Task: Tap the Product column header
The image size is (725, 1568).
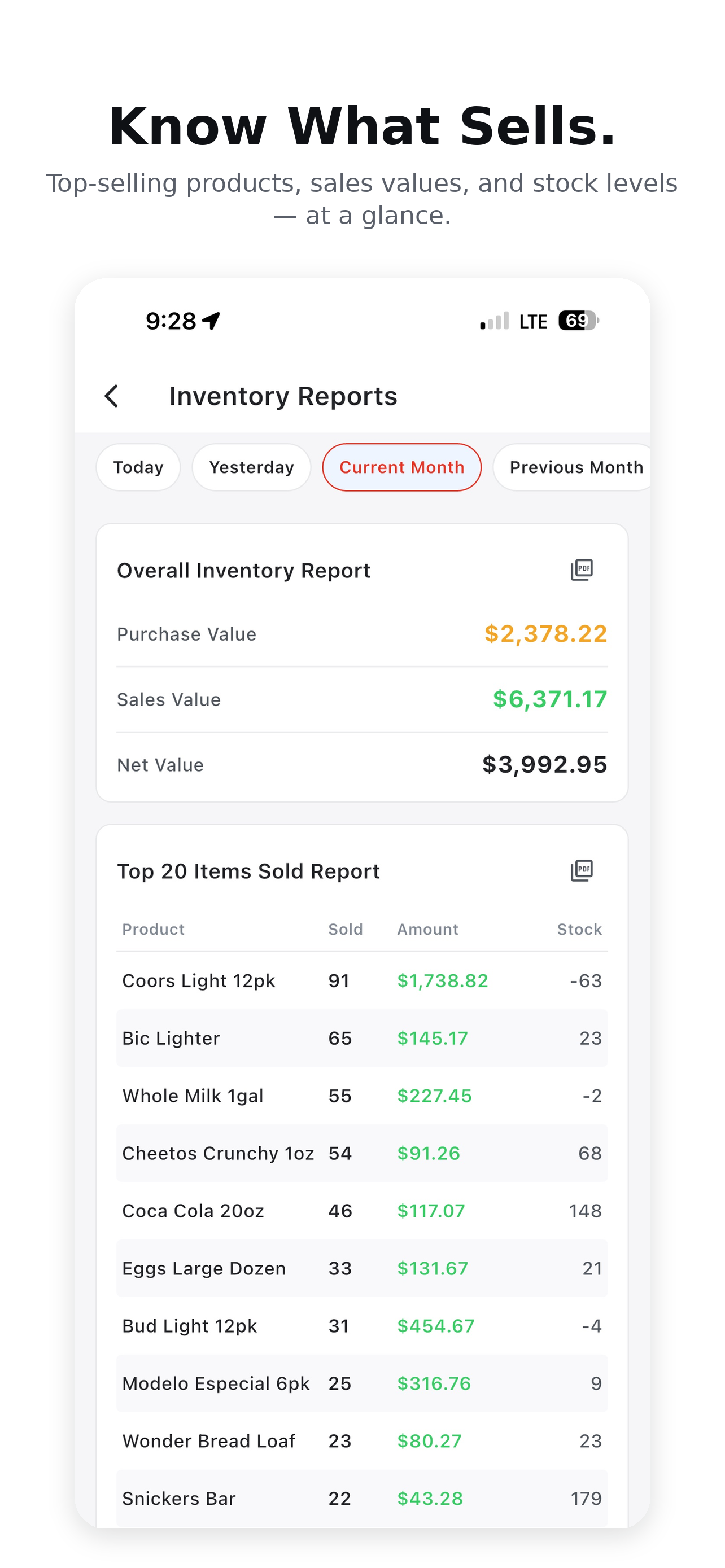Action: click(x=154, y=929)
